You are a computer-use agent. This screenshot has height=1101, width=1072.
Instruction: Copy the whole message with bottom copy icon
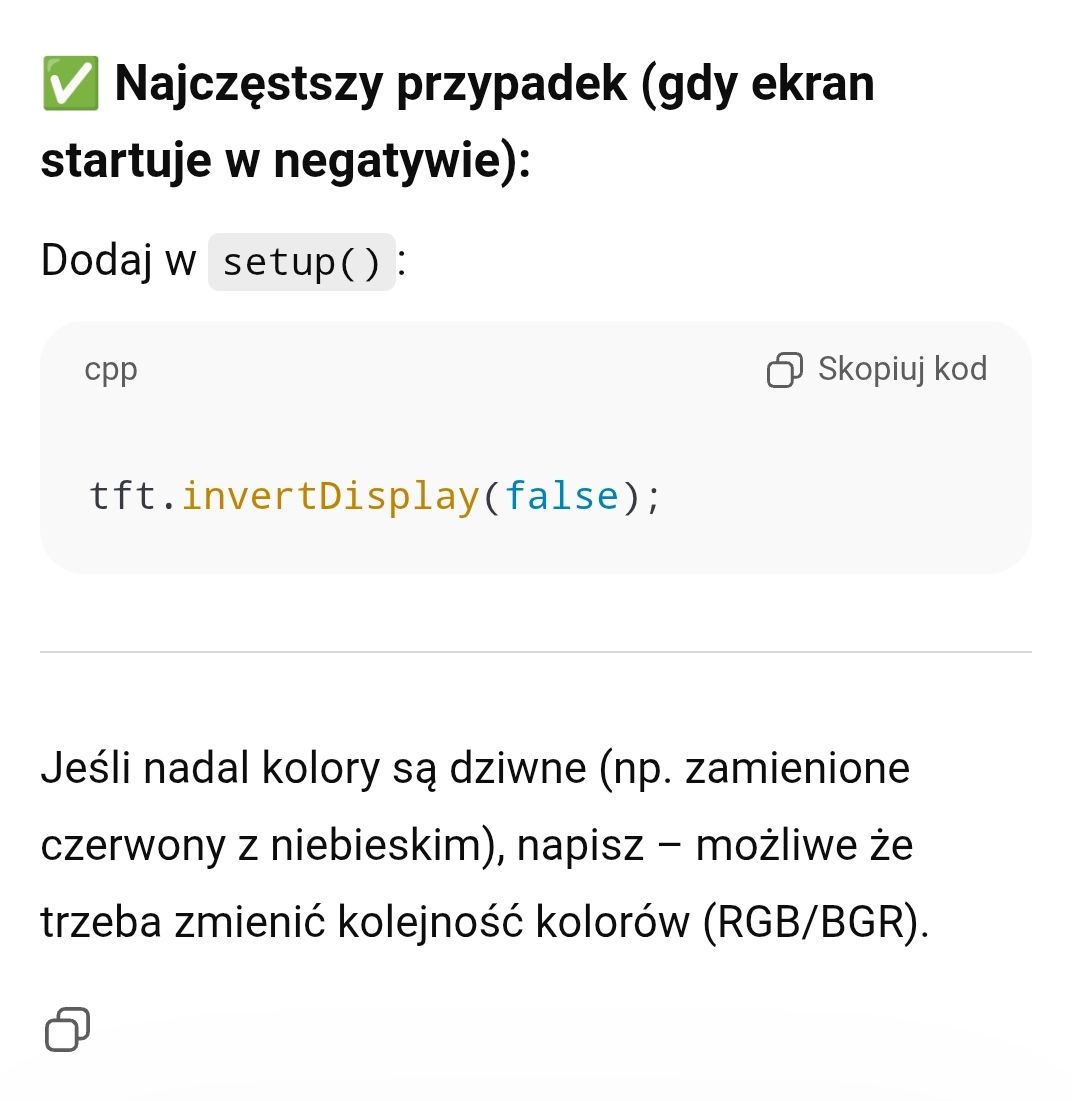(x=67, y=1029)
